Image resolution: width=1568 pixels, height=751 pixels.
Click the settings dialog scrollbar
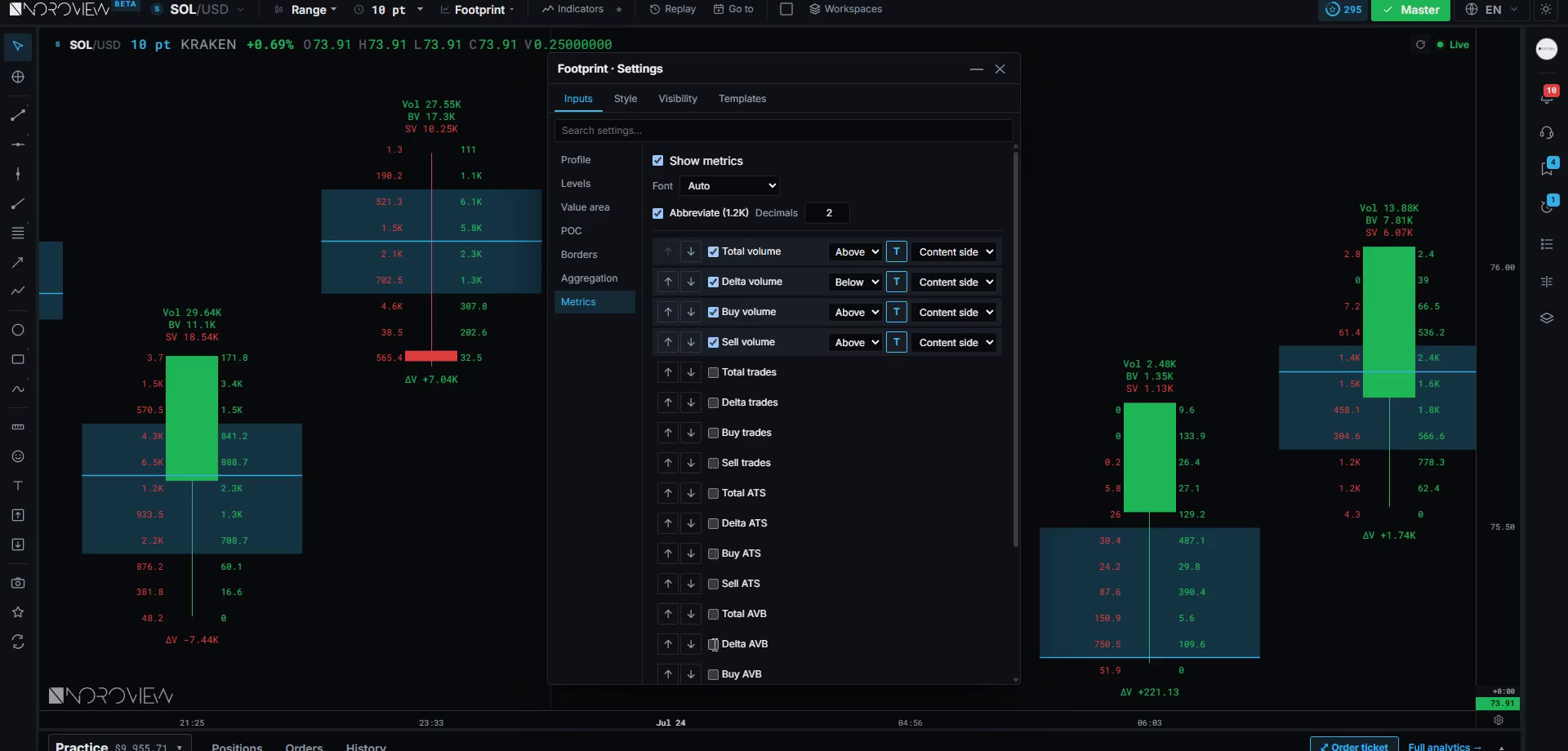1016,348
